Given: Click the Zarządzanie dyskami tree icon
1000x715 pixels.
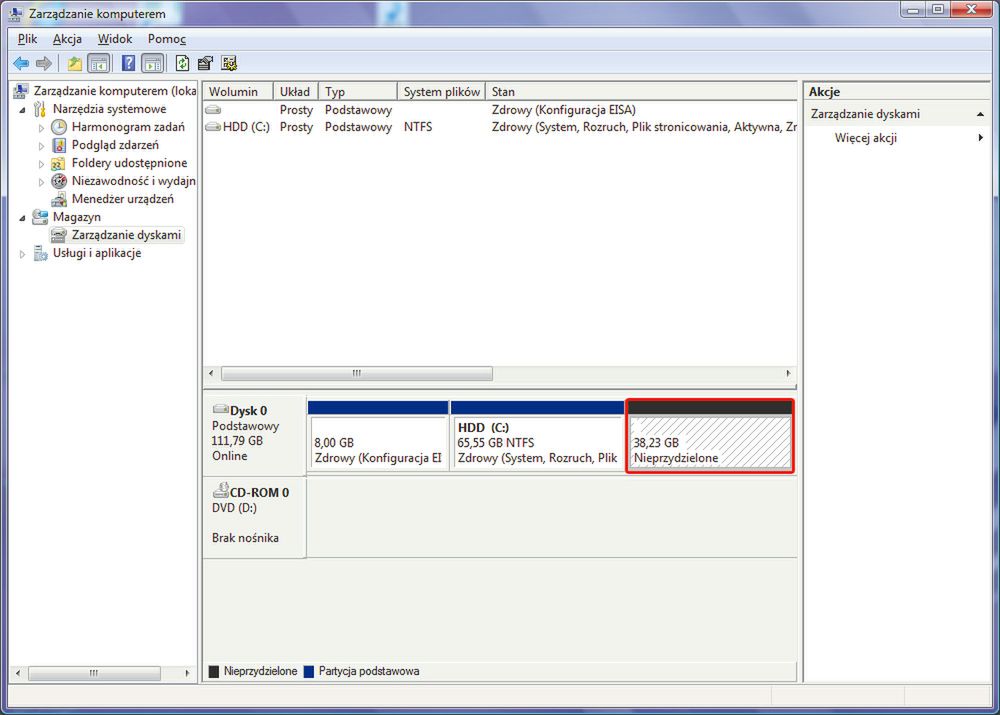Looking at the screenshot, I should (x=59, y=235).
